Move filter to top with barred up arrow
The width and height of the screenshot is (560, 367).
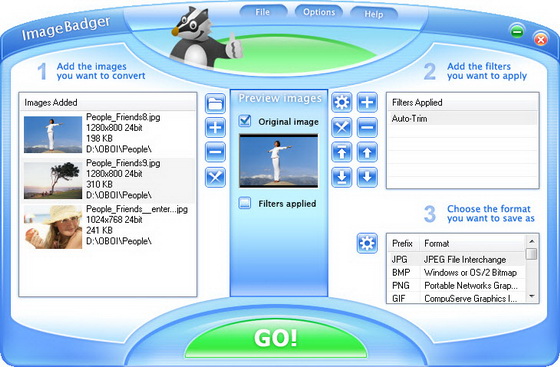pos(342,152)
